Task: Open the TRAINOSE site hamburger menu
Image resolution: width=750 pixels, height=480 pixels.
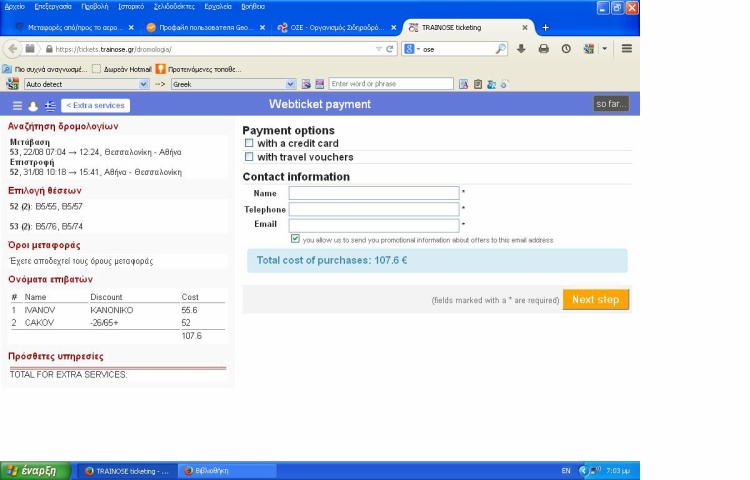Action: [x=17, y=106]
